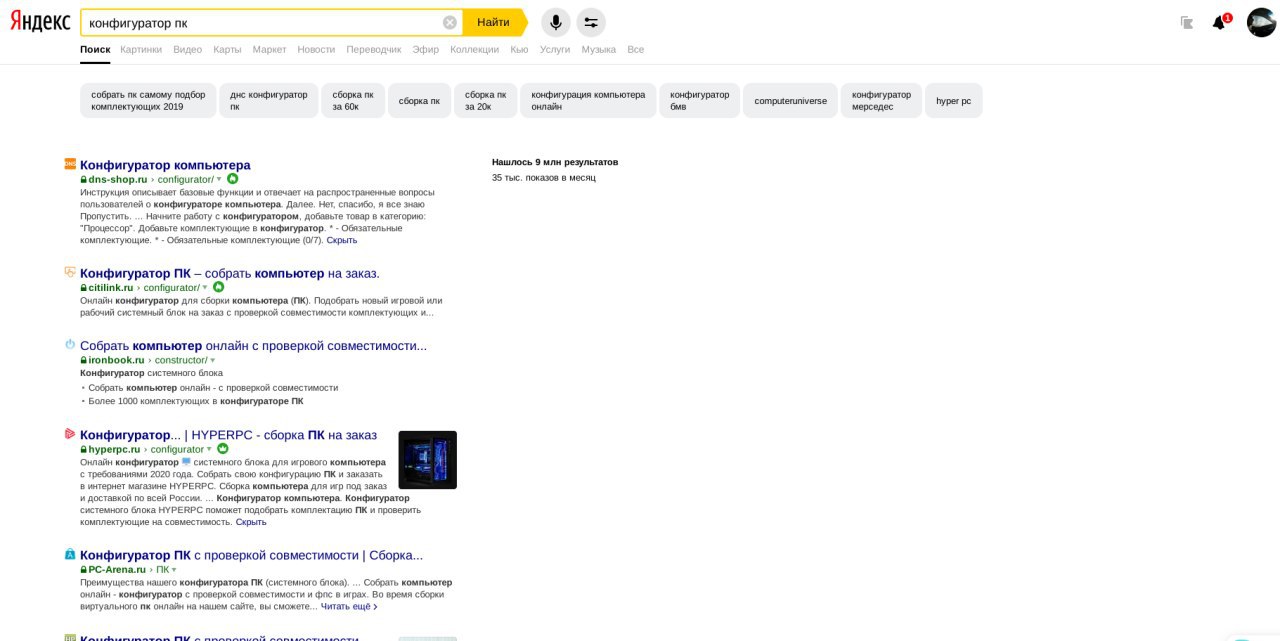Clear the search query with the X icon

point(450,22)
